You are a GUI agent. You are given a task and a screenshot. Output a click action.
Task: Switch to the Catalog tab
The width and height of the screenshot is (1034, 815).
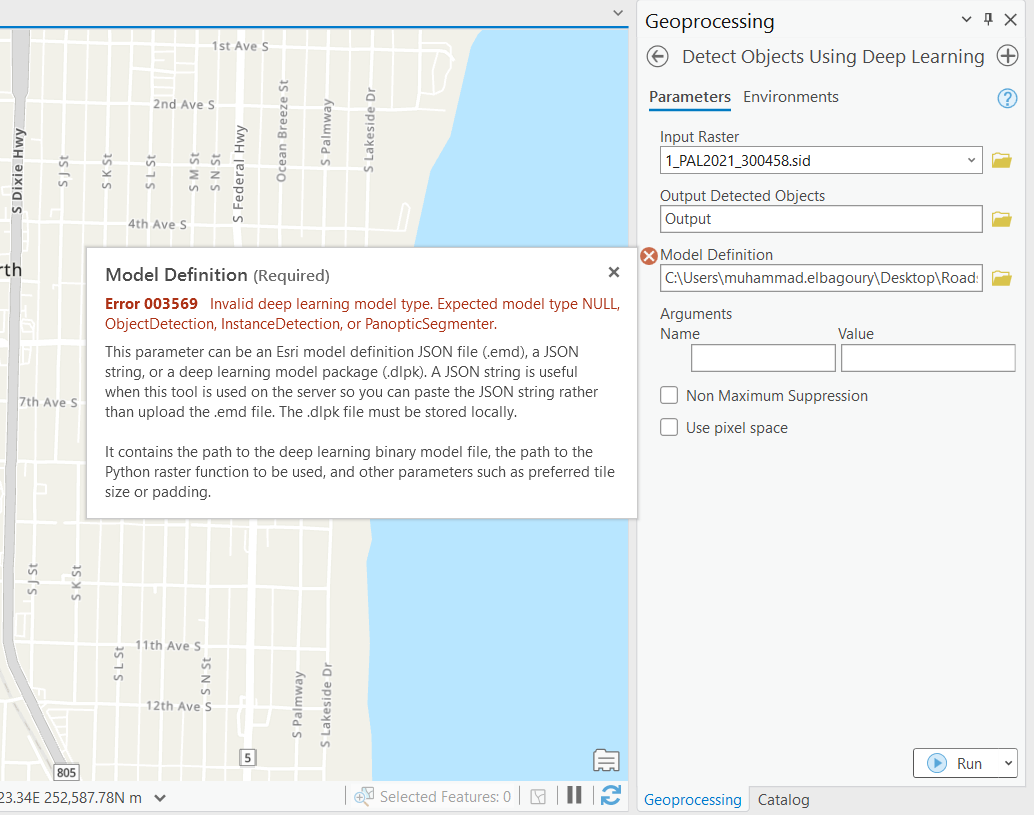point(783,799)
